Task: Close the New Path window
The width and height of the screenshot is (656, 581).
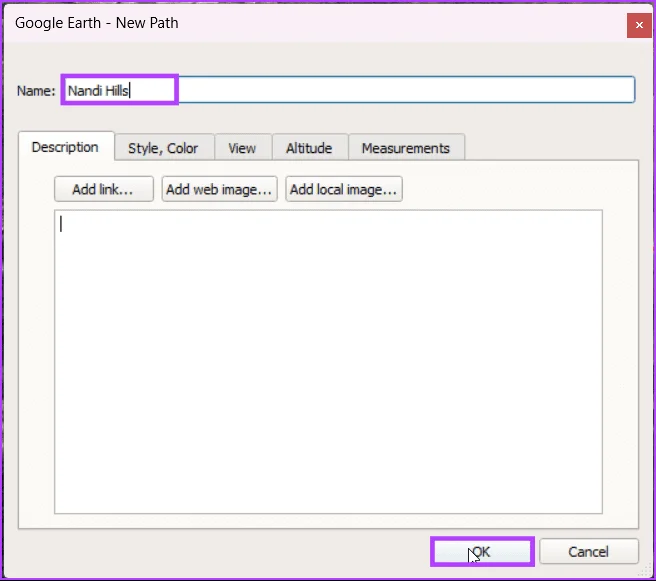Action: coord(639,25)
